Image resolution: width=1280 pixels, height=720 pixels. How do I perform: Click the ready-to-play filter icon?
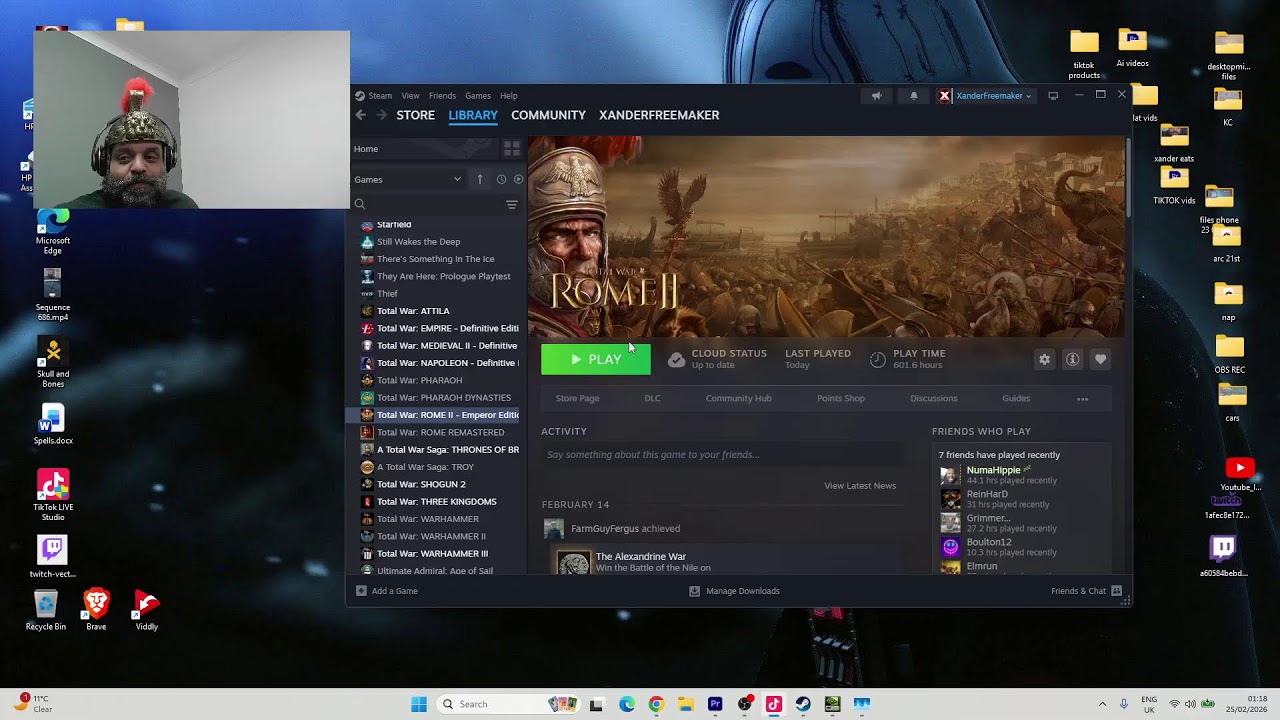click(518, 179)
